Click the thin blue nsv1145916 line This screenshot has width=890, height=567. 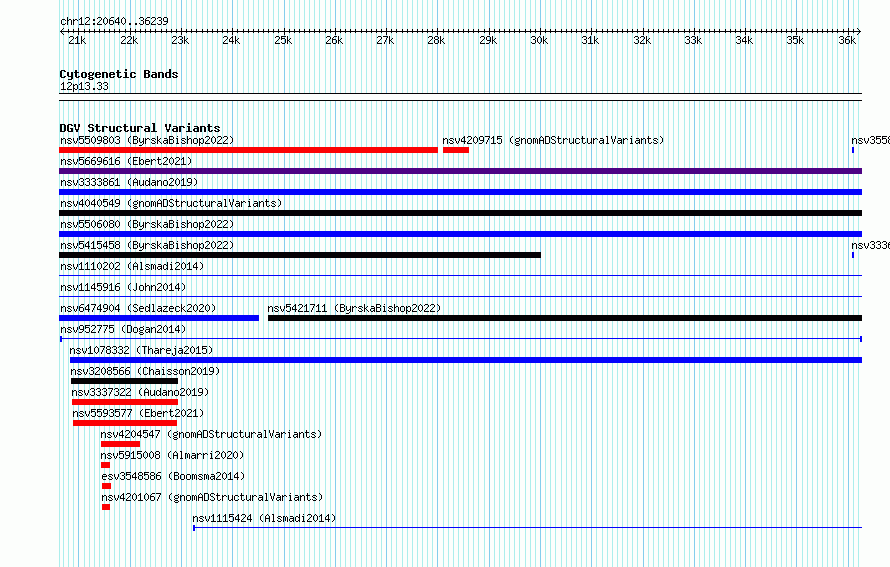(460, 297)
